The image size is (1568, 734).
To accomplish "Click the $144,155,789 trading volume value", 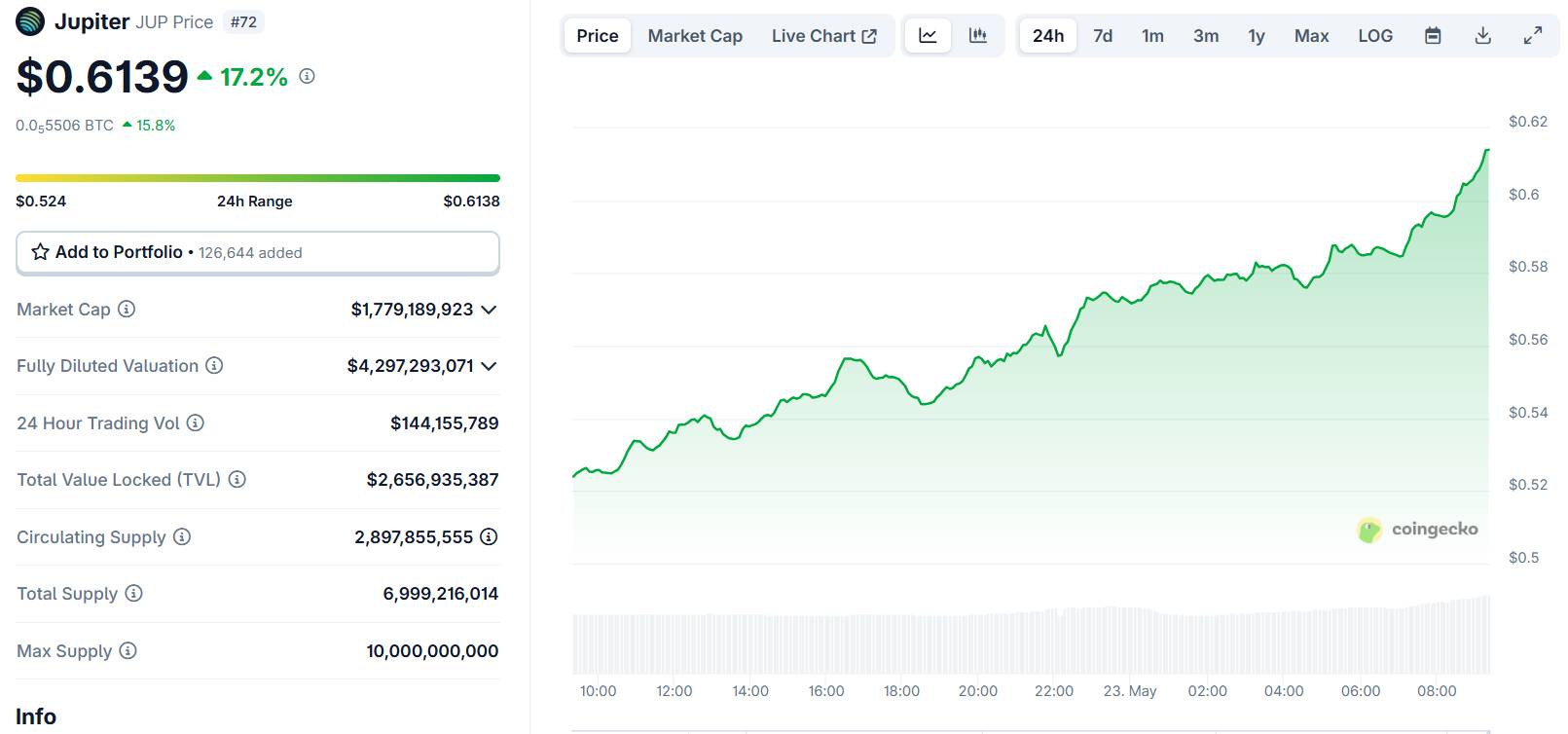I will point(444,423).
